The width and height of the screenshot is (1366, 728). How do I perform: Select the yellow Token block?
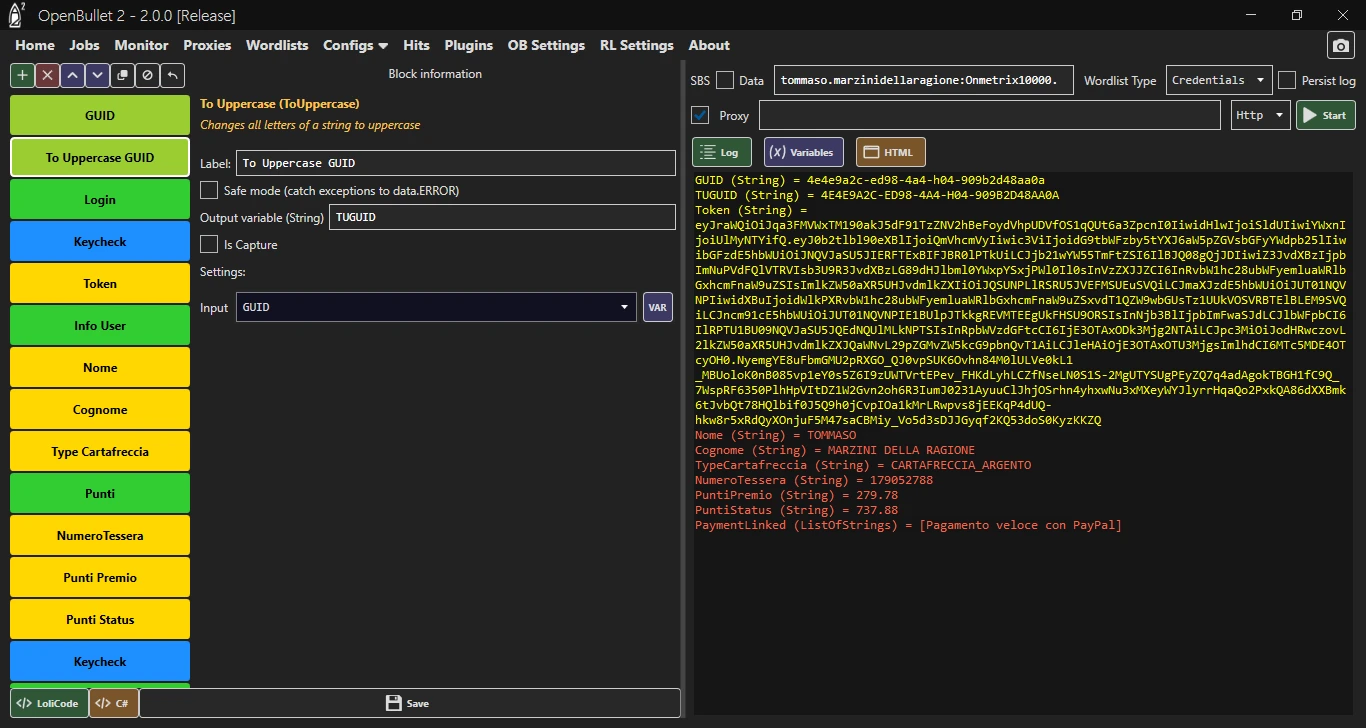pos(100,284)
